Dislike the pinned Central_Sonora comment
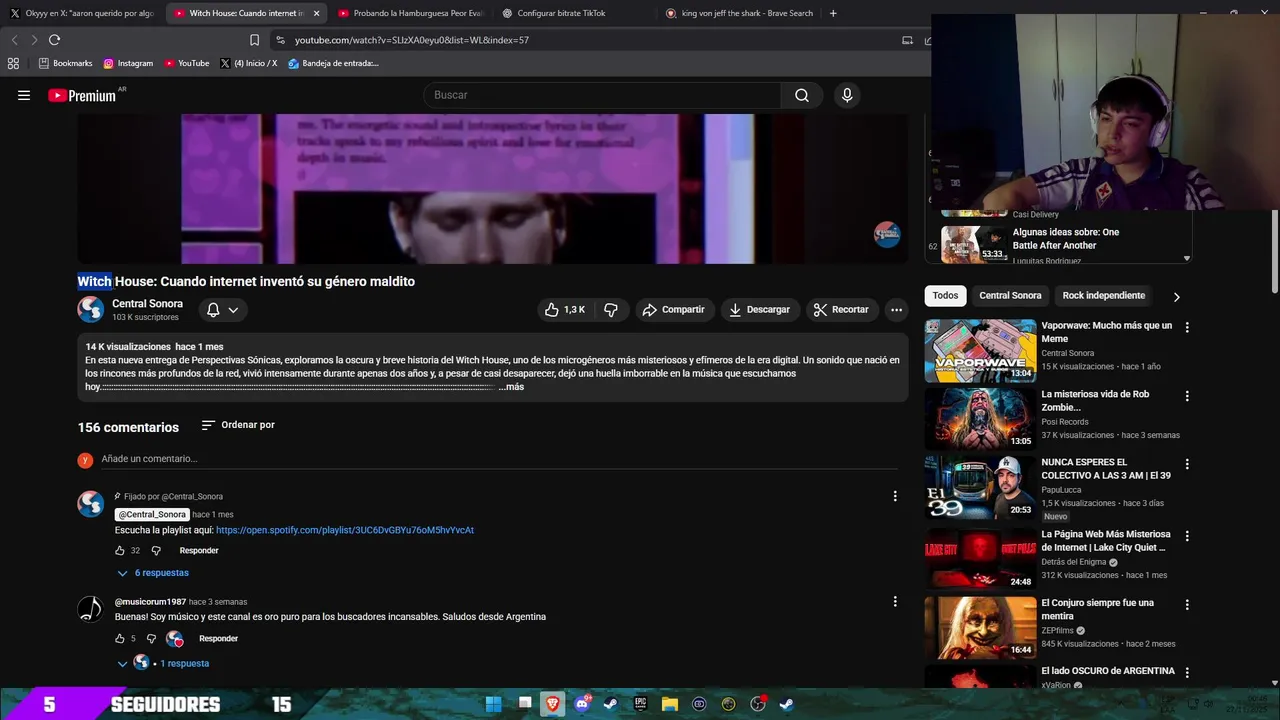The image size is (1280, 720). (155, 550)
